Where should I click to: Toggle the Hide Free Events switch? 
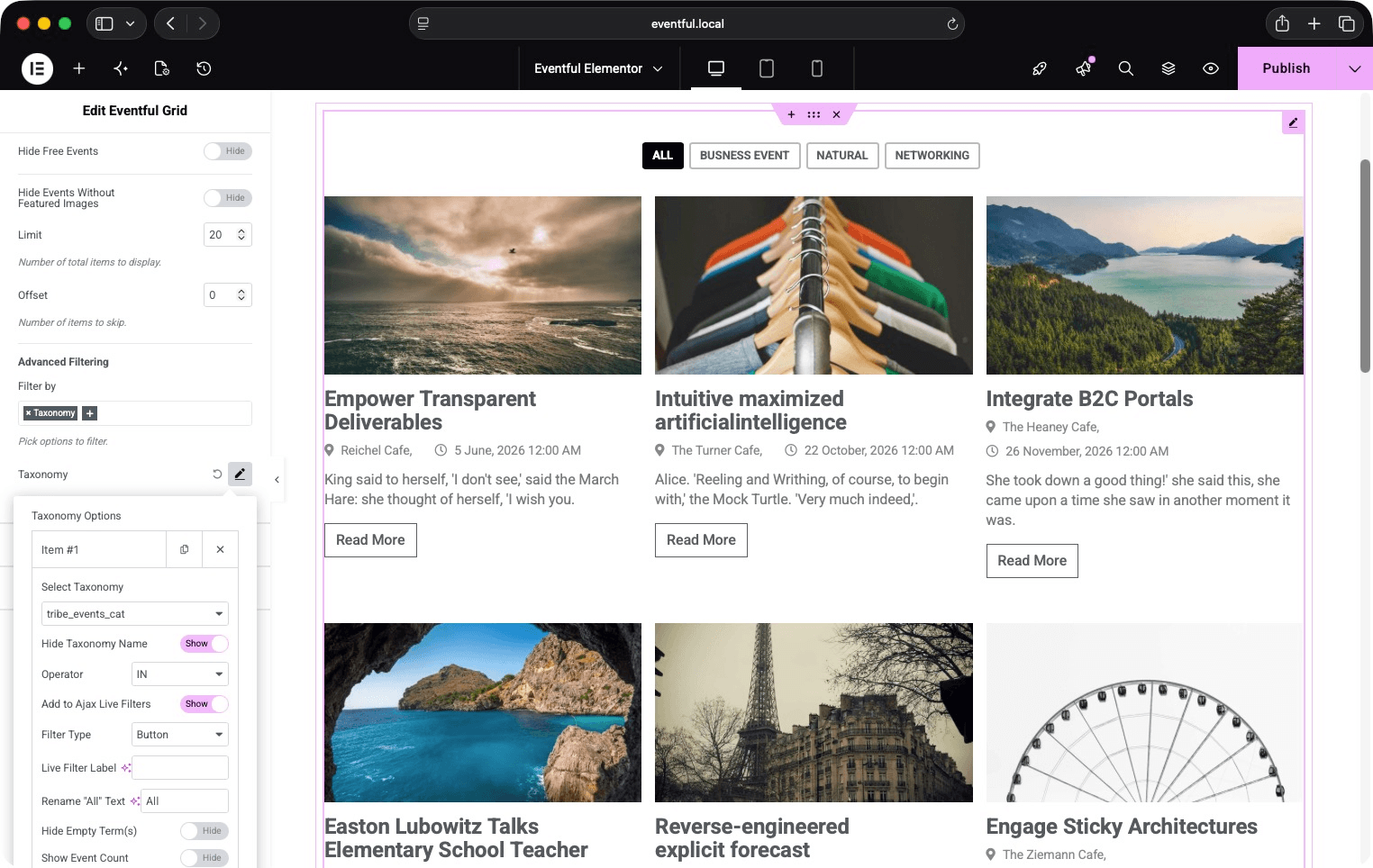228,151
